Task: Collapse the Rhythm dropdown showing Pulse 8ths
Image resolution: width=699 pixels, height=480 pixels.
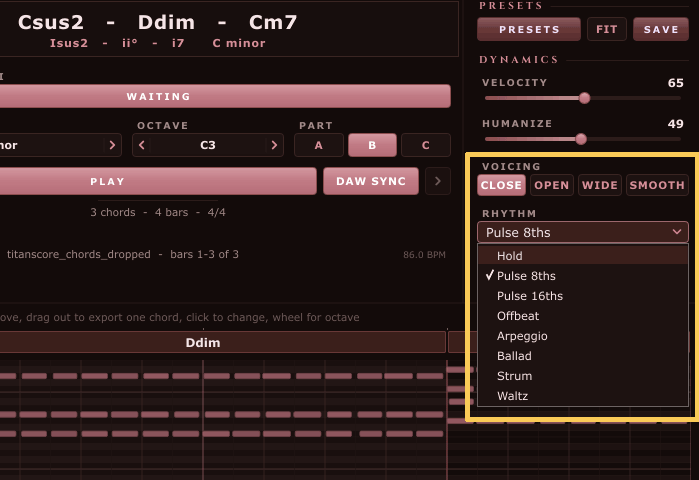Action: pyautogui.click(x=583, y=232)
